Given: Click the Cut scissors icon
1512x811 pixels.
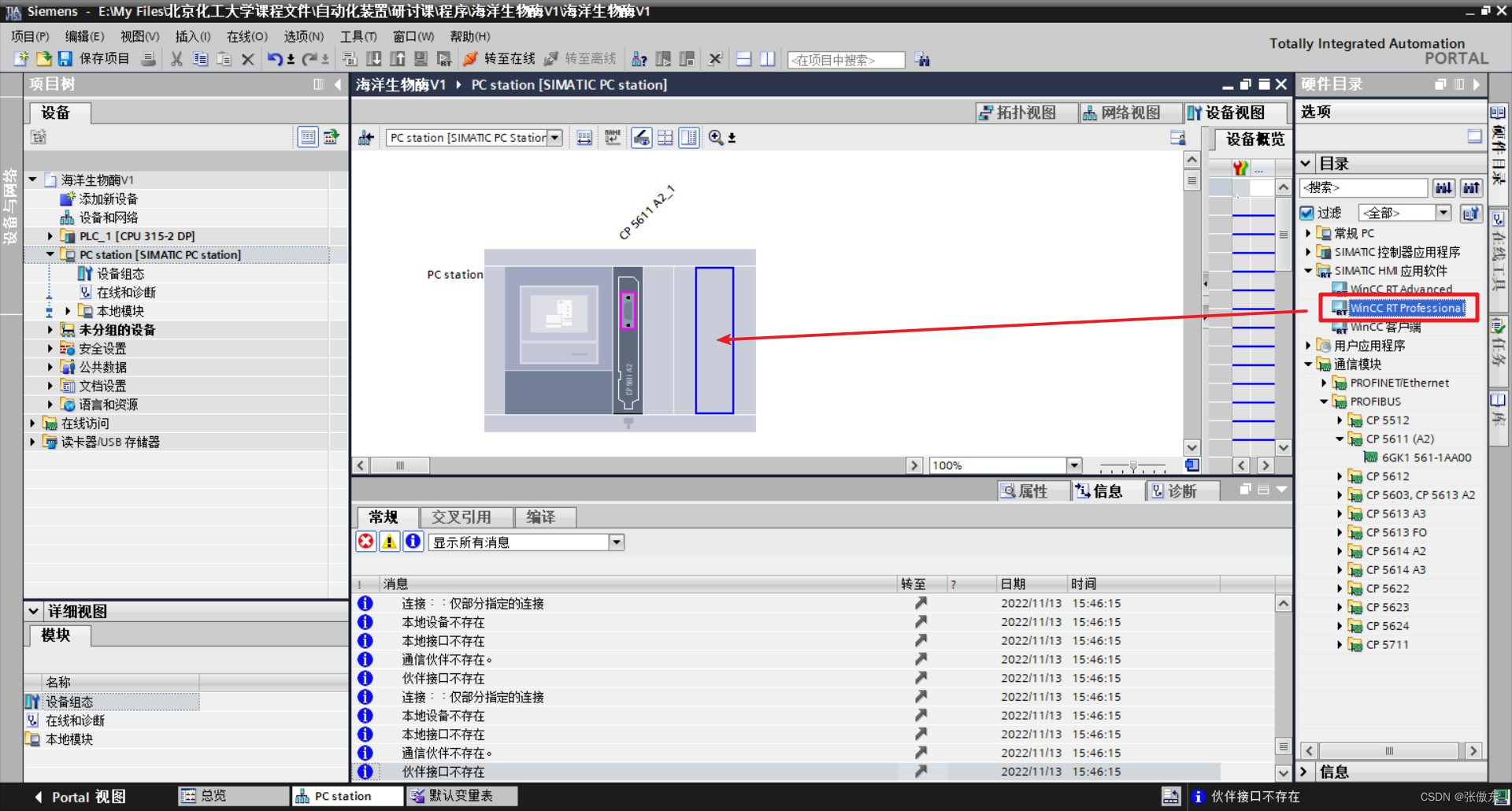Looking at the screenshot, I should pos(176,59).
